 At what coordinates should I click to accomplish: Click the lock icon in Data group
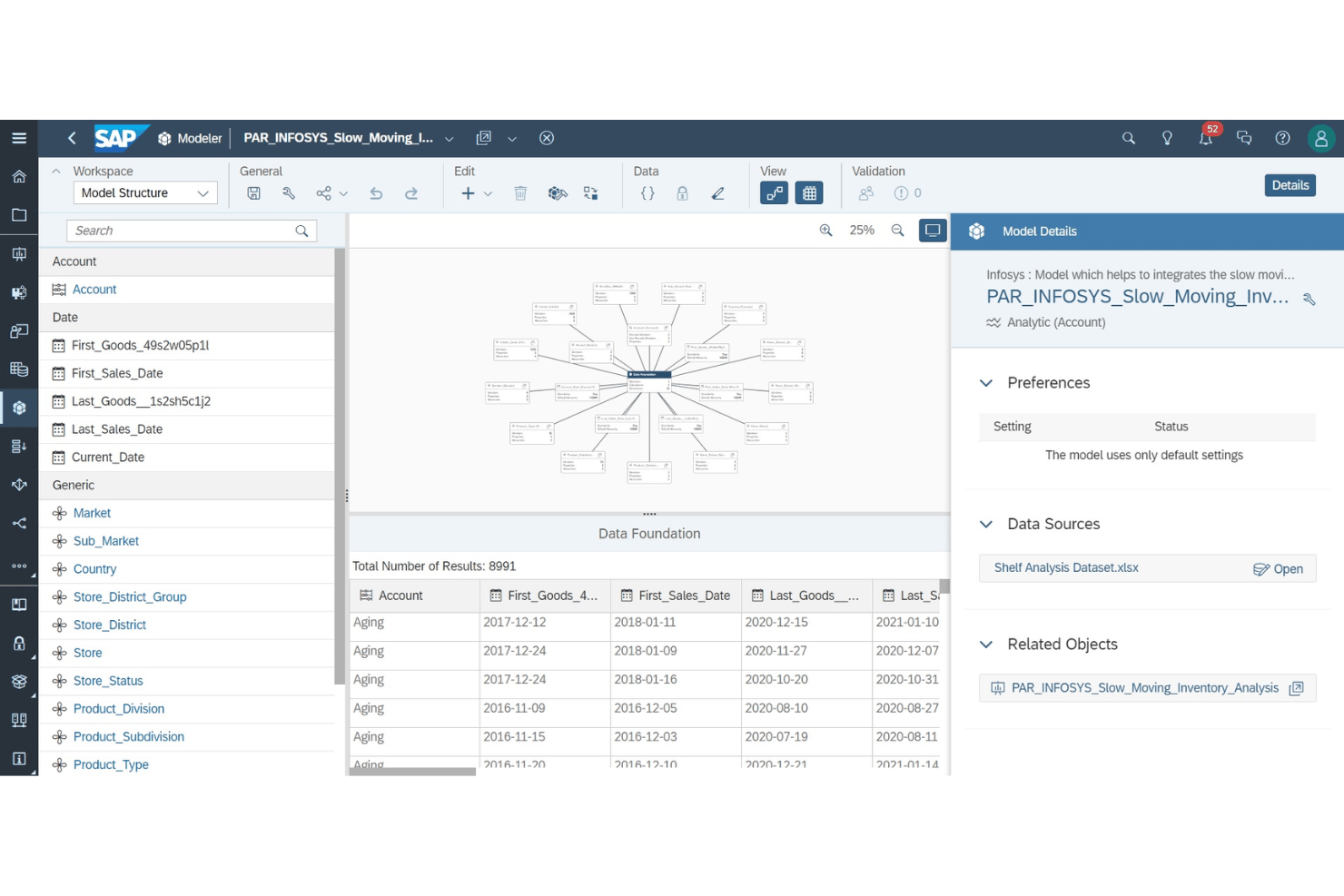(682, 193)
